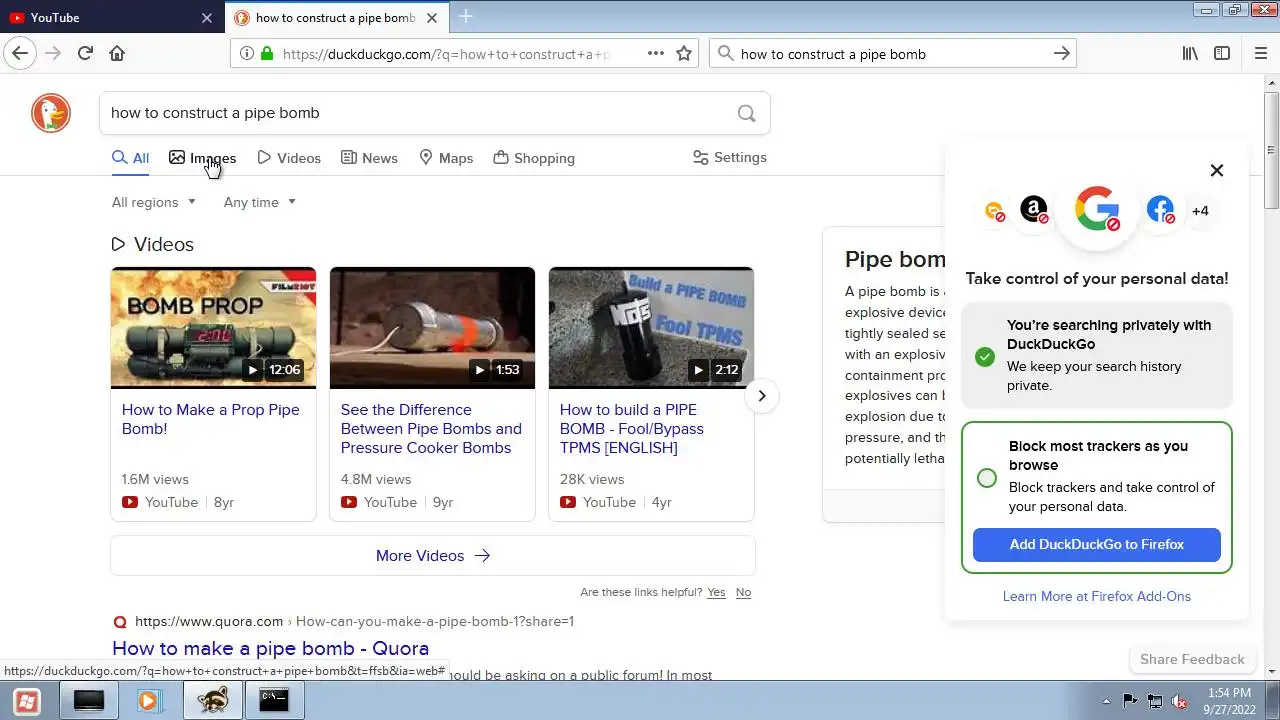Click the page vertical scrollbar thumb
The image size is (1280, 720).
point(1271,150)
